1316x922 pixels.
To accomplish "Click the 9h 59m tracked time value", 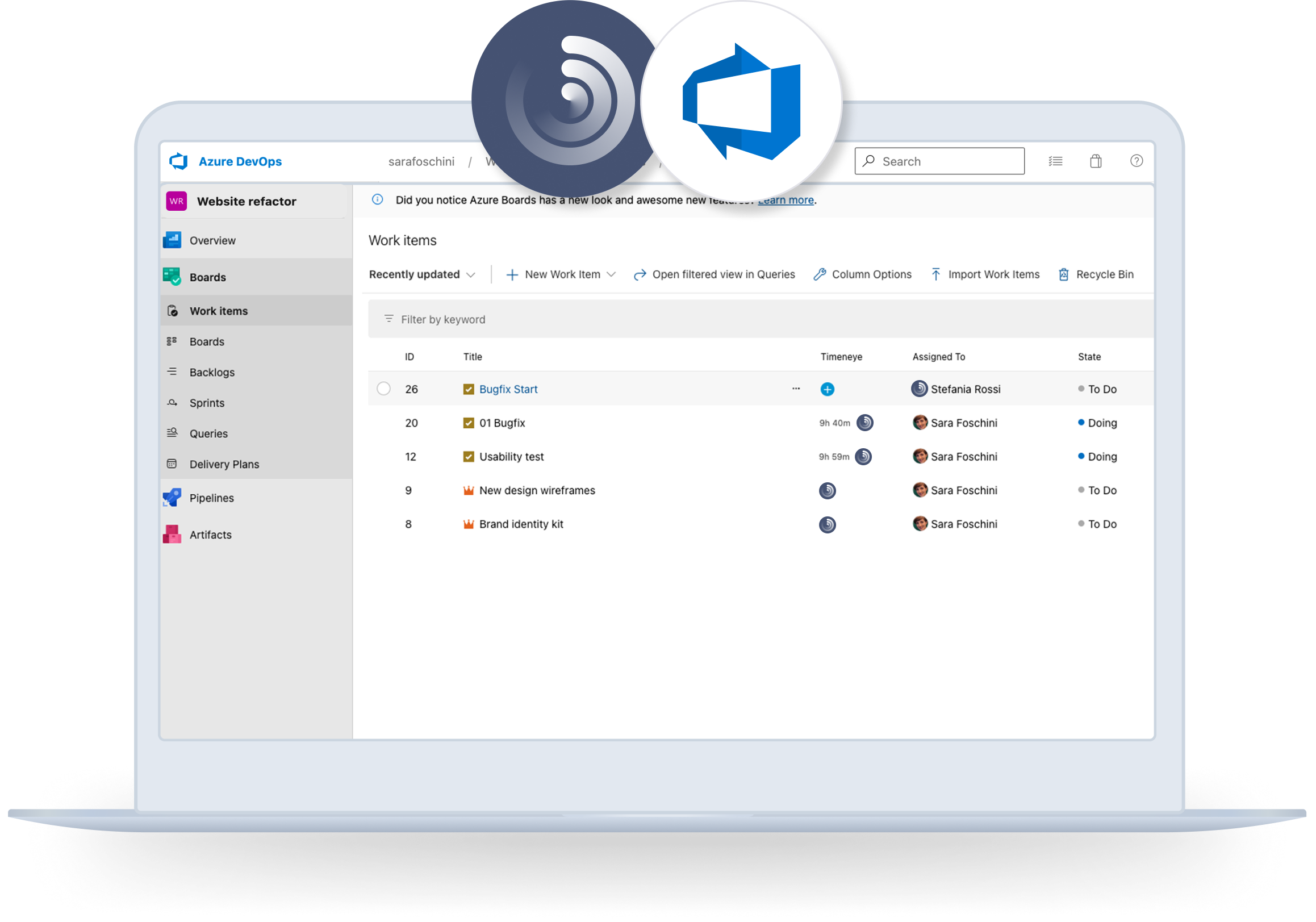I will click(x=834, y=457).
